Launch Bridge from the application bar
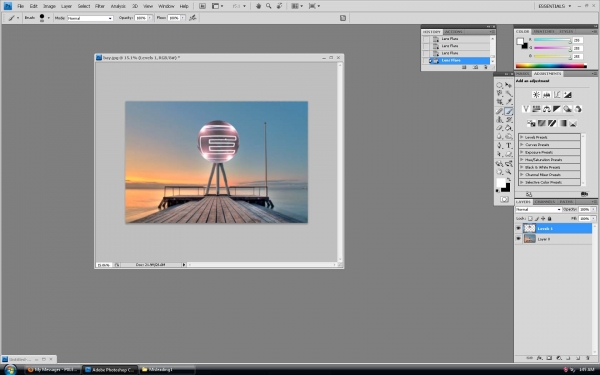Viewport: 600px width, 375px height. click(202, 6)
